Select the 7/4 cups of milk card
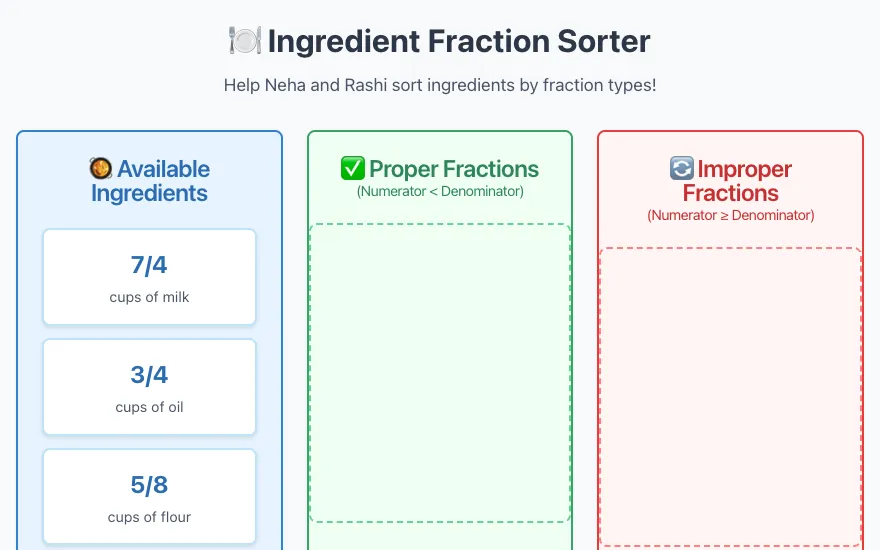880x550 pixels. tap(149, 277)
